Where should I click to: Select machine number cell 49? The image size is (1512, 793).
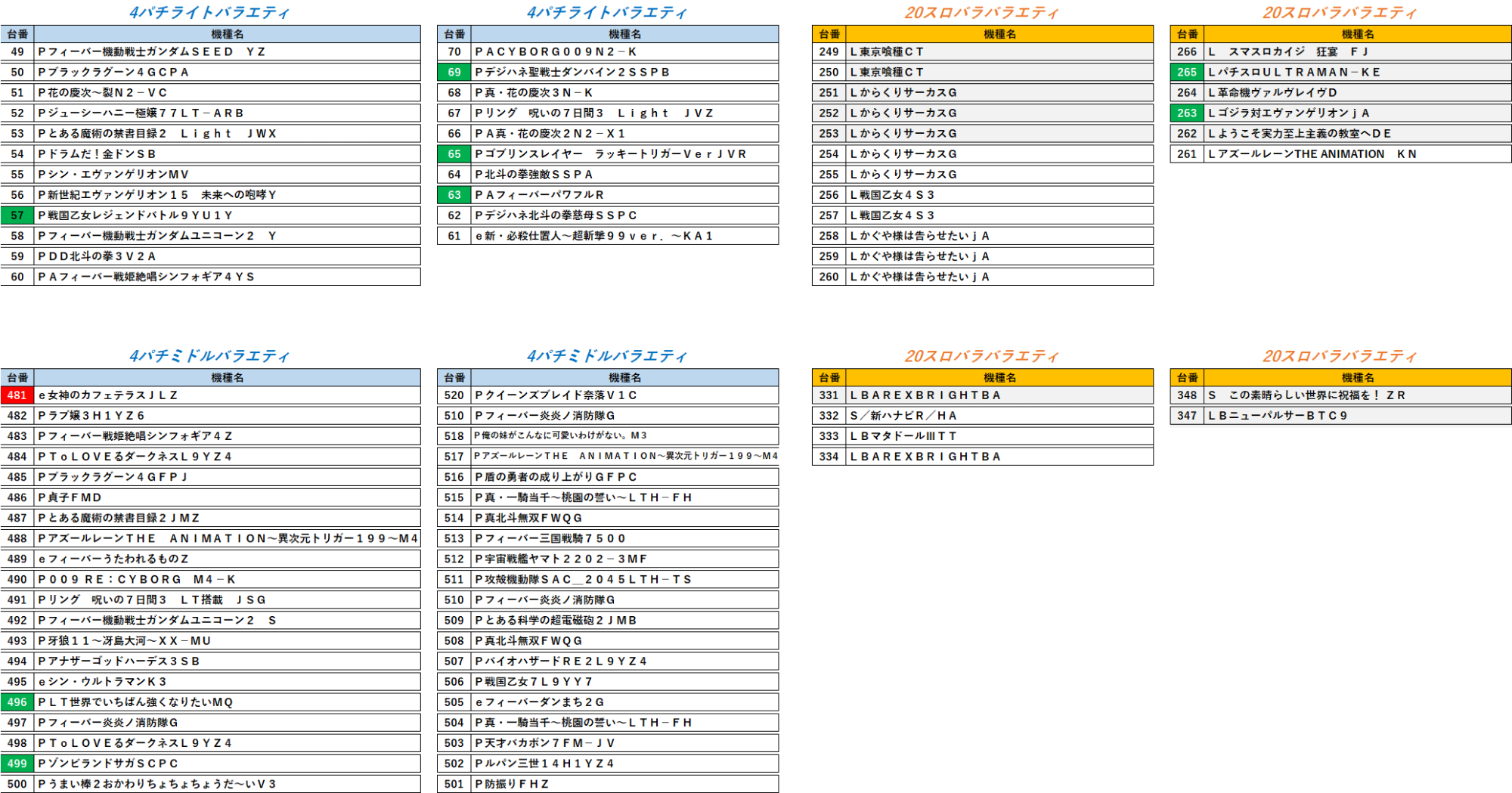tap(17, 52)
